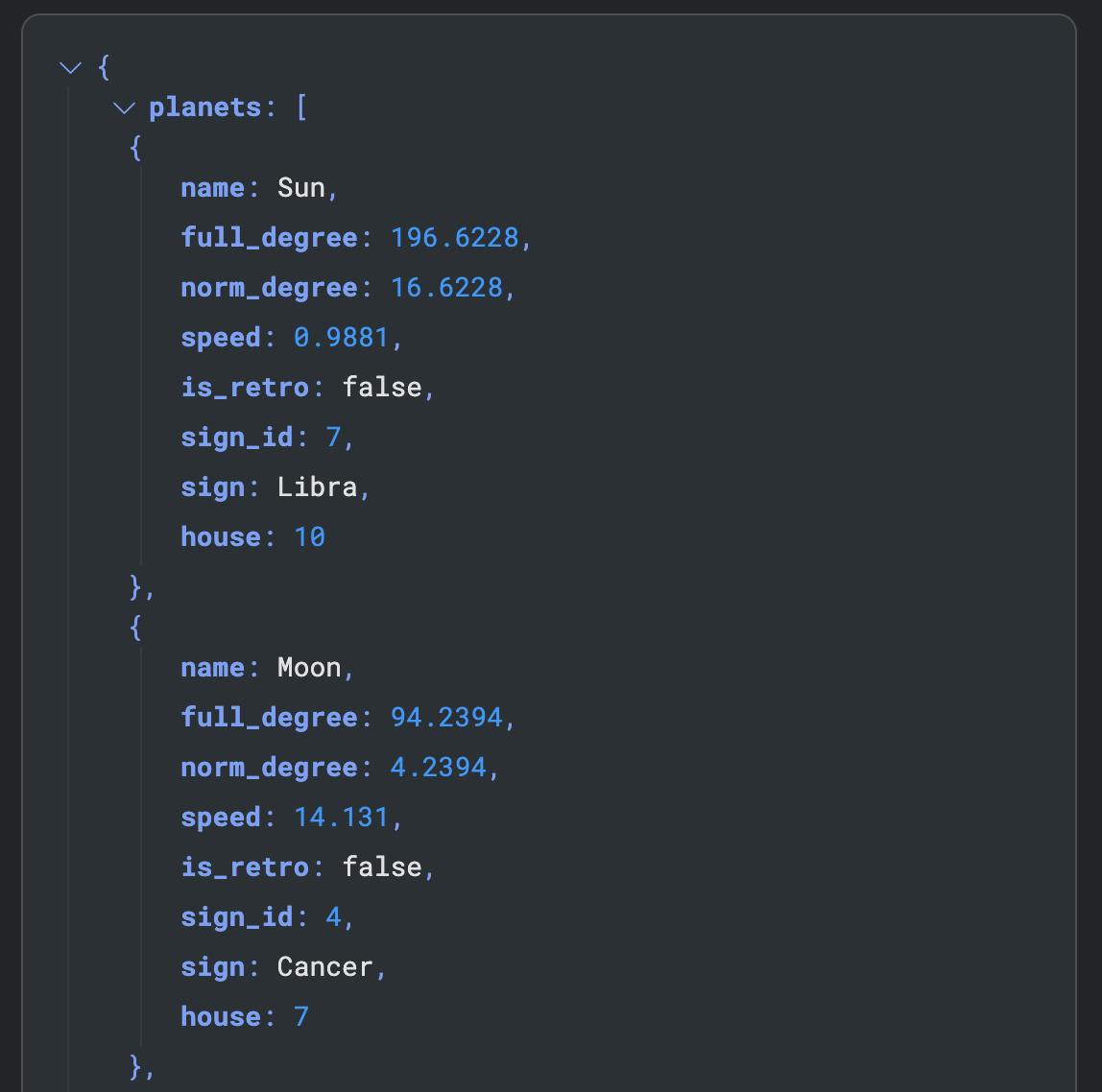Image resolution: width=1102 pixels, height=1092 pixels.
Task: Click the norm_degree value 4.2394
Action: [438, 768]
